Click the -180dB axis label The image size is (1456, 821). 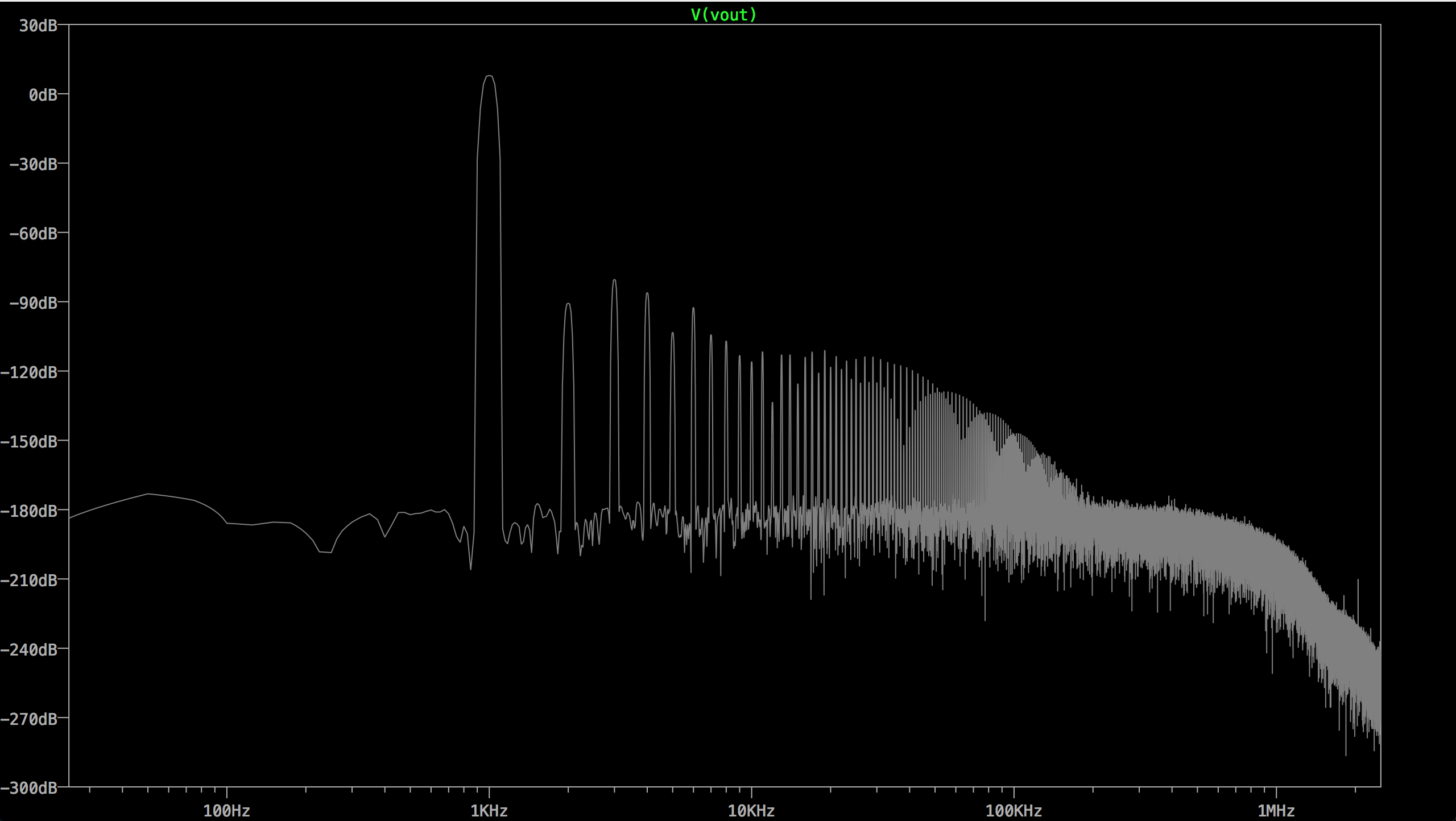coord(29,511)
